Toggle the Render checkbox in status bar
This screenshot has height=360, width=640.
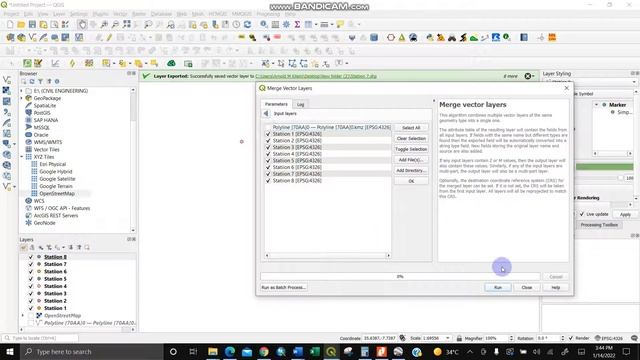[571, 338]
